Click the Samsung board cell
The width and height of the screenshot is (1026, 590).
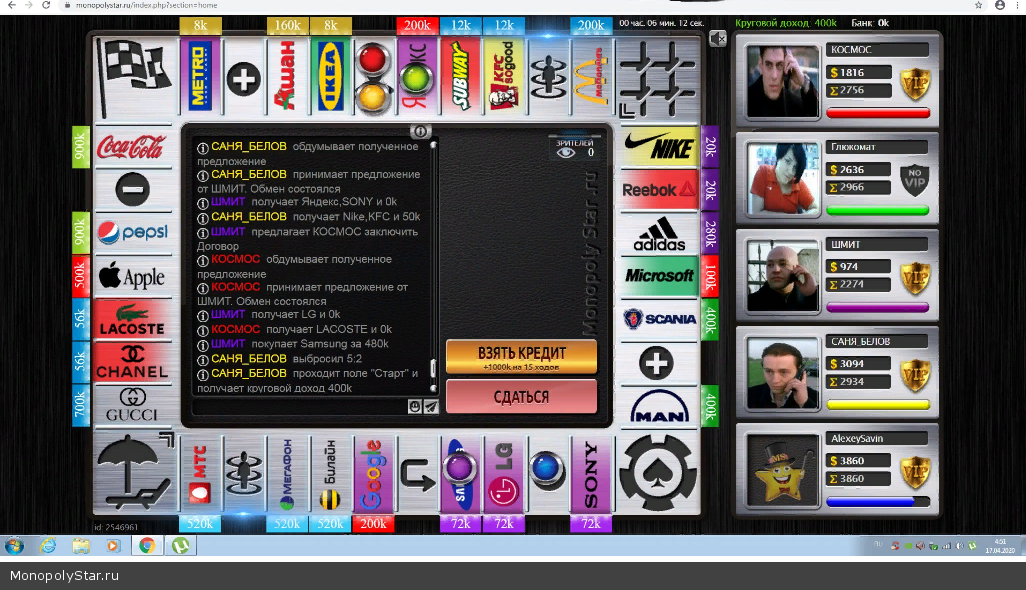pyautogui.click(x=460, y=474)
